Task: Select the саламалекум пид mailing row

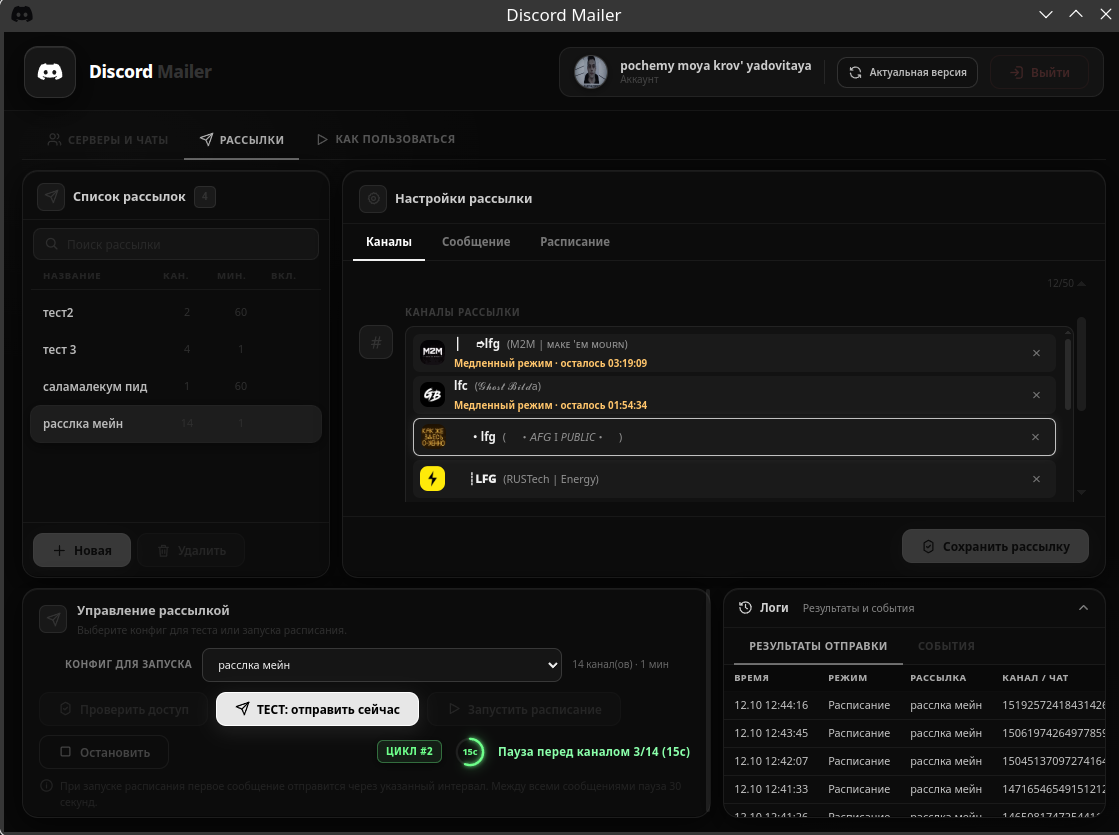Action: (176, 387)
